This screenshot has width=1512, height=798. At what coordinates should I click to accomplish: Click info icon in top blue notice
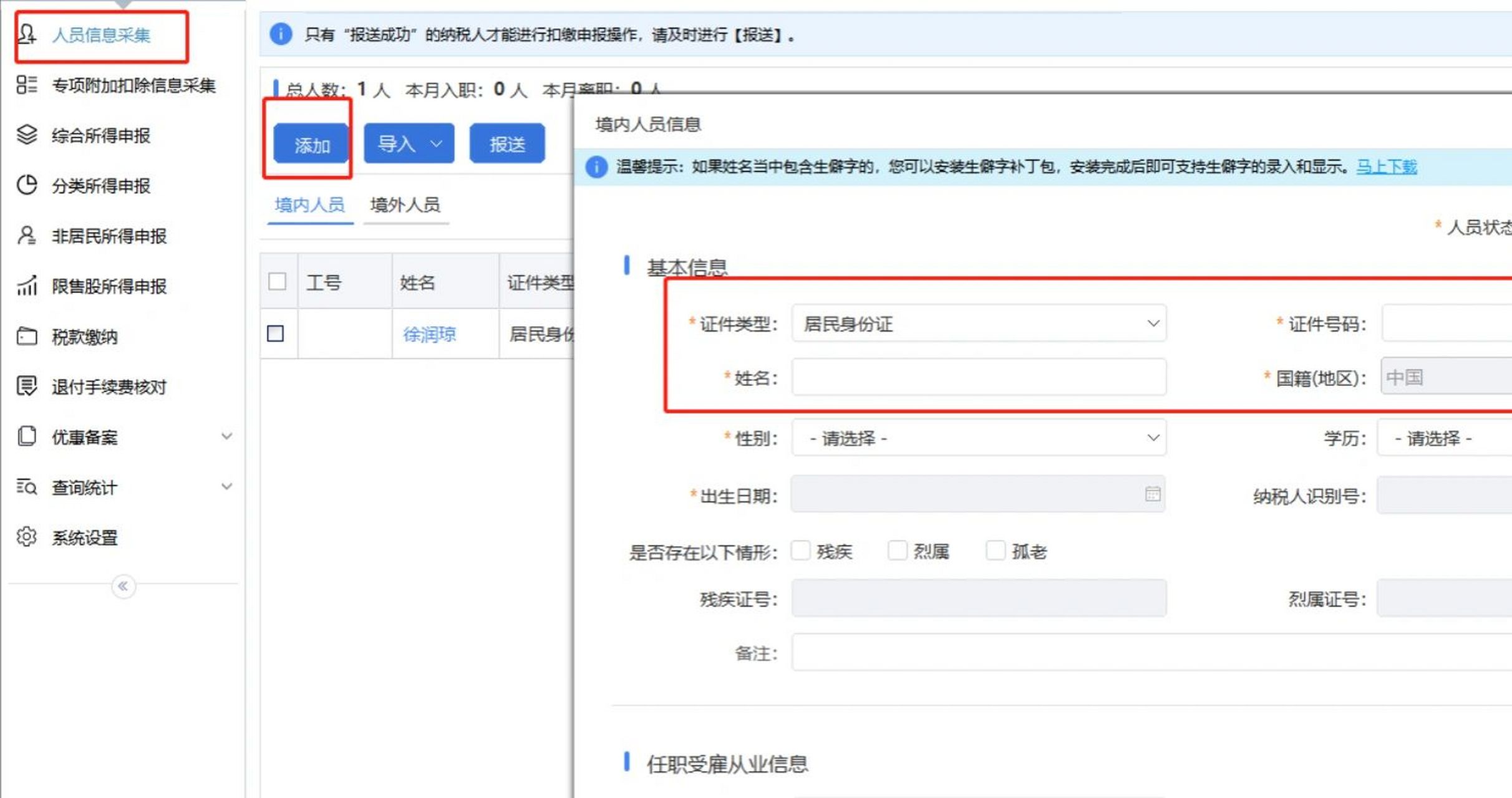[x=281, y=34]
